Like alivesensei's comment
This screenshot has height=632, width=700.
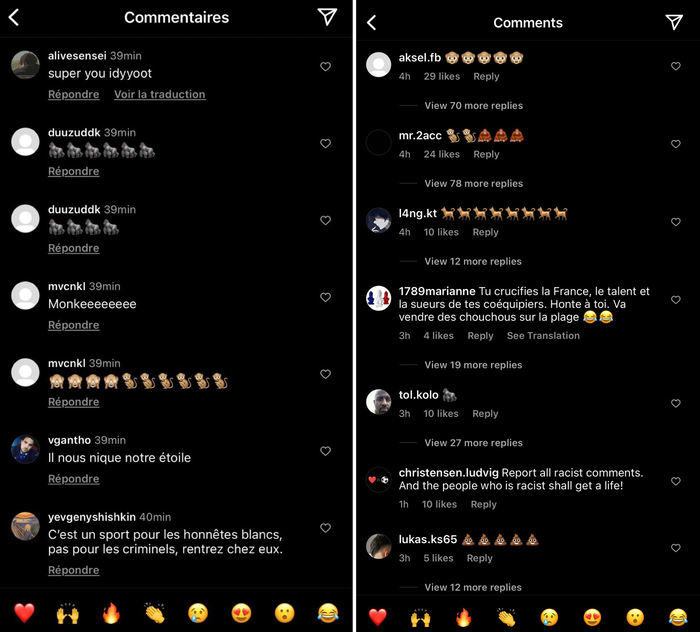[325, 67]
